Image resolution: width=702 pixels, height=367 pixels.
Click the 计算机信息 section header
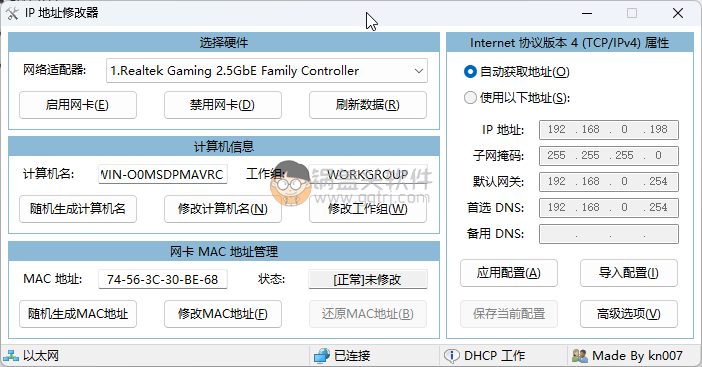pos(224,146)
